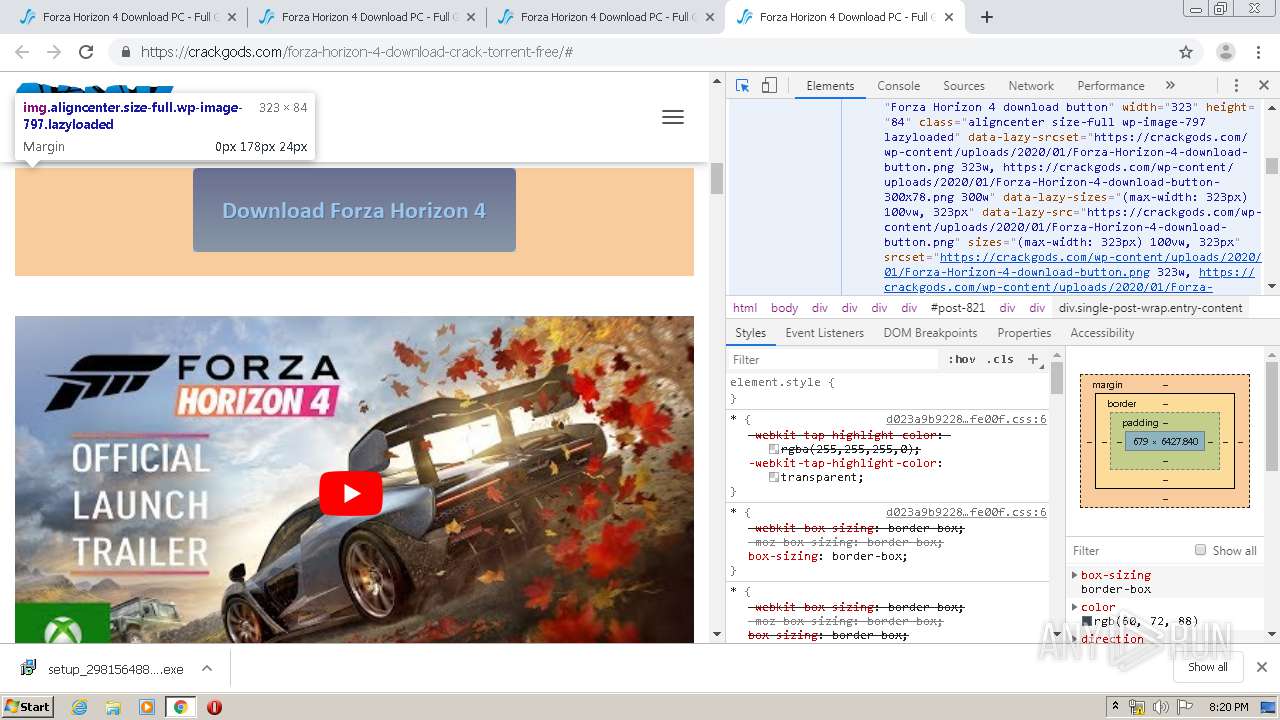Open the Properties pane
This screenshot has height=720, width=1280.
[1024, 333]
